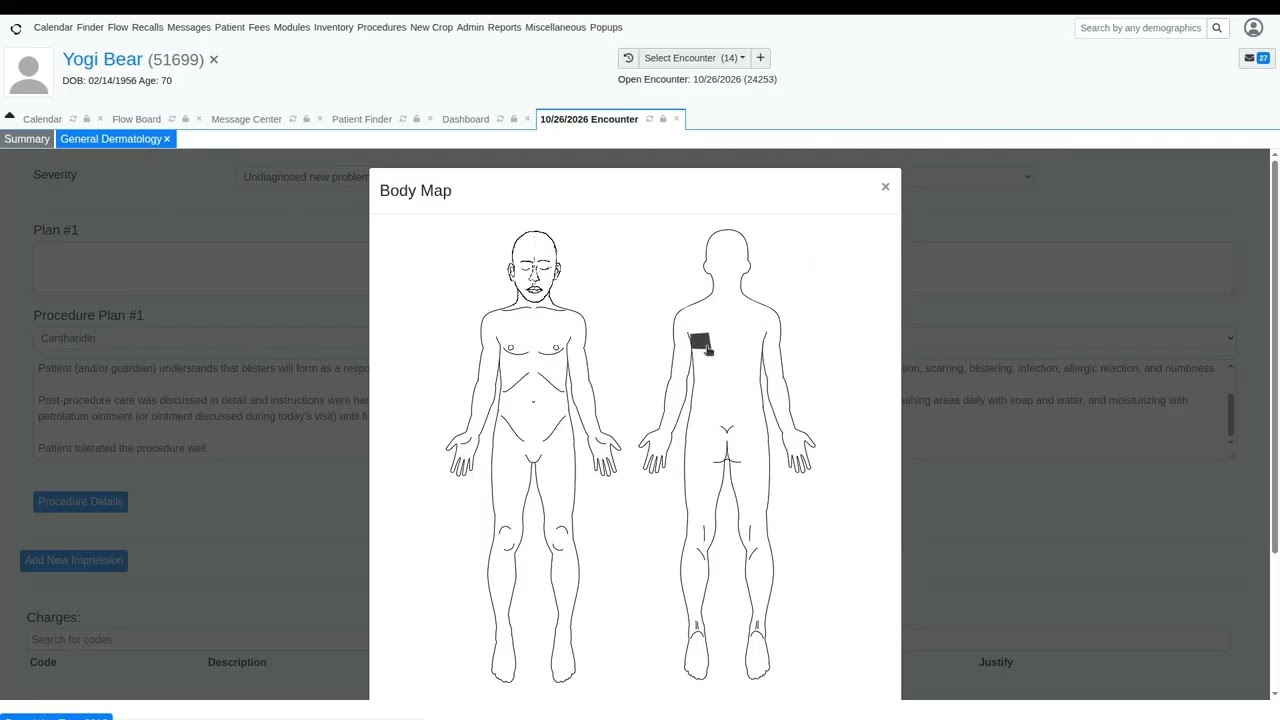Open the Select Encounter (14) dropdown
Viewport: 1280px width, 720px height.
tap(694, 58)
